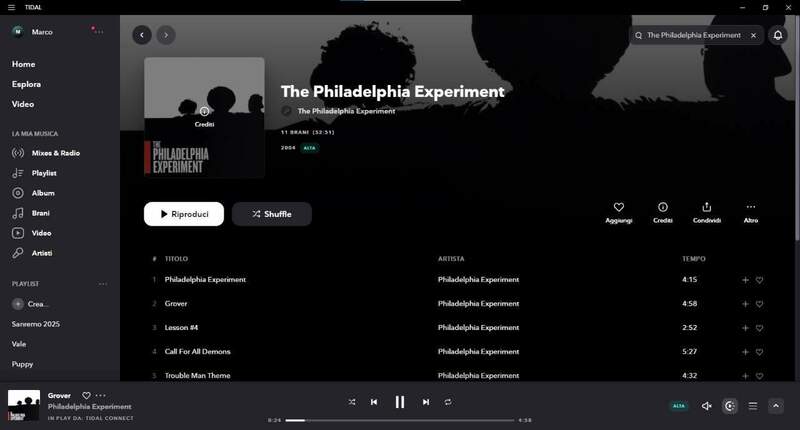Mute the volume speaker
Image resolution: width=800 pixels, height=430 pixels.
(x=707, y=406)
